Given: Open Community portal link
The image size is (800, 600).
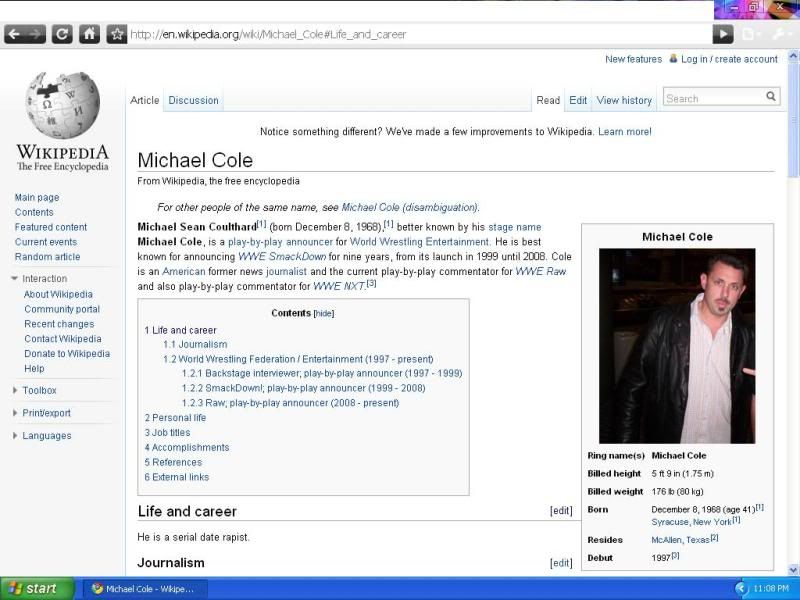Looking at the screenshot, I should (x=62, y=309).
